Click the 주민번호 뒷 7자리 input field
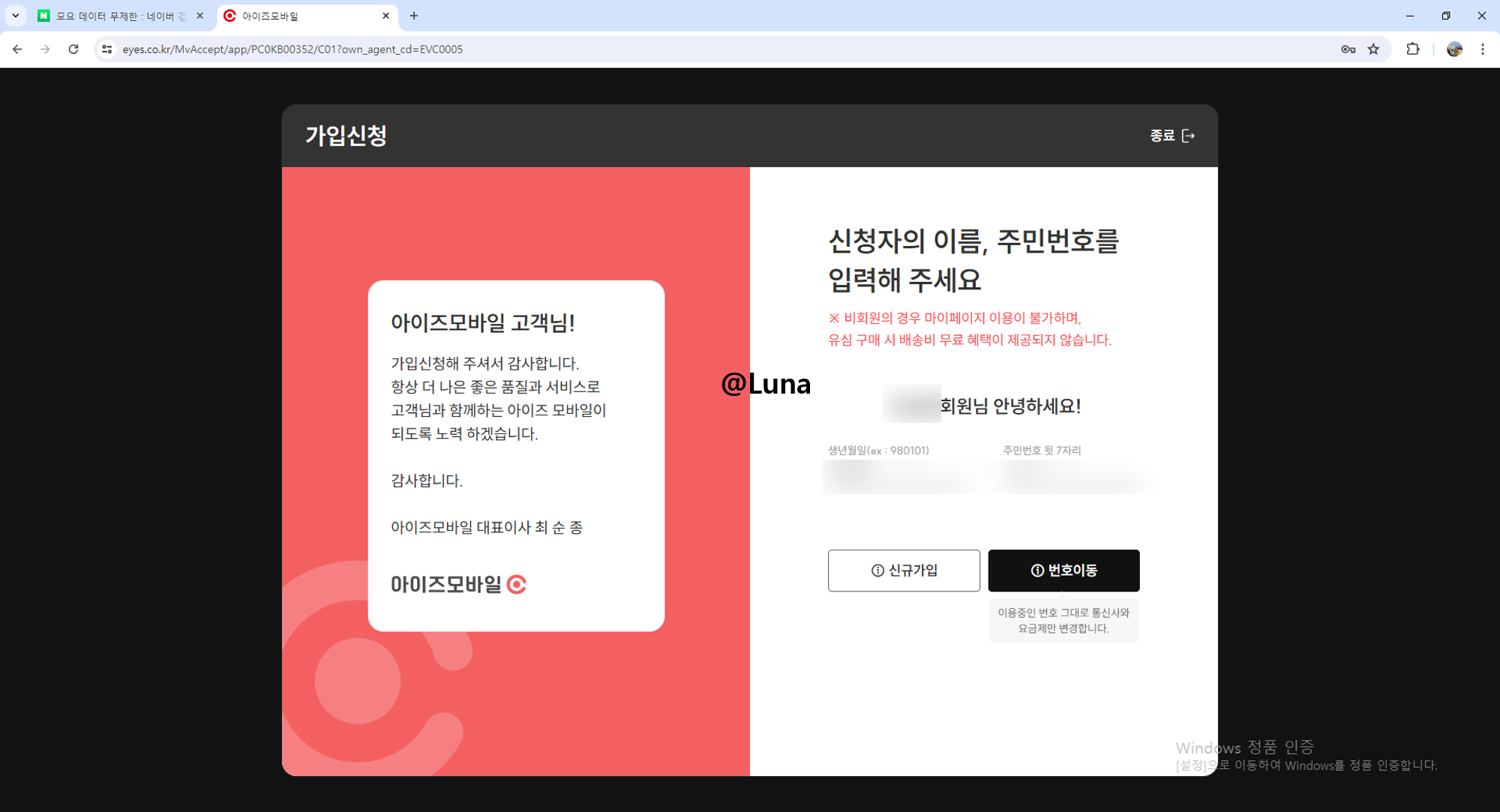The width and height of the screenshot is (1500, 812). click(x=1073, y=477)
